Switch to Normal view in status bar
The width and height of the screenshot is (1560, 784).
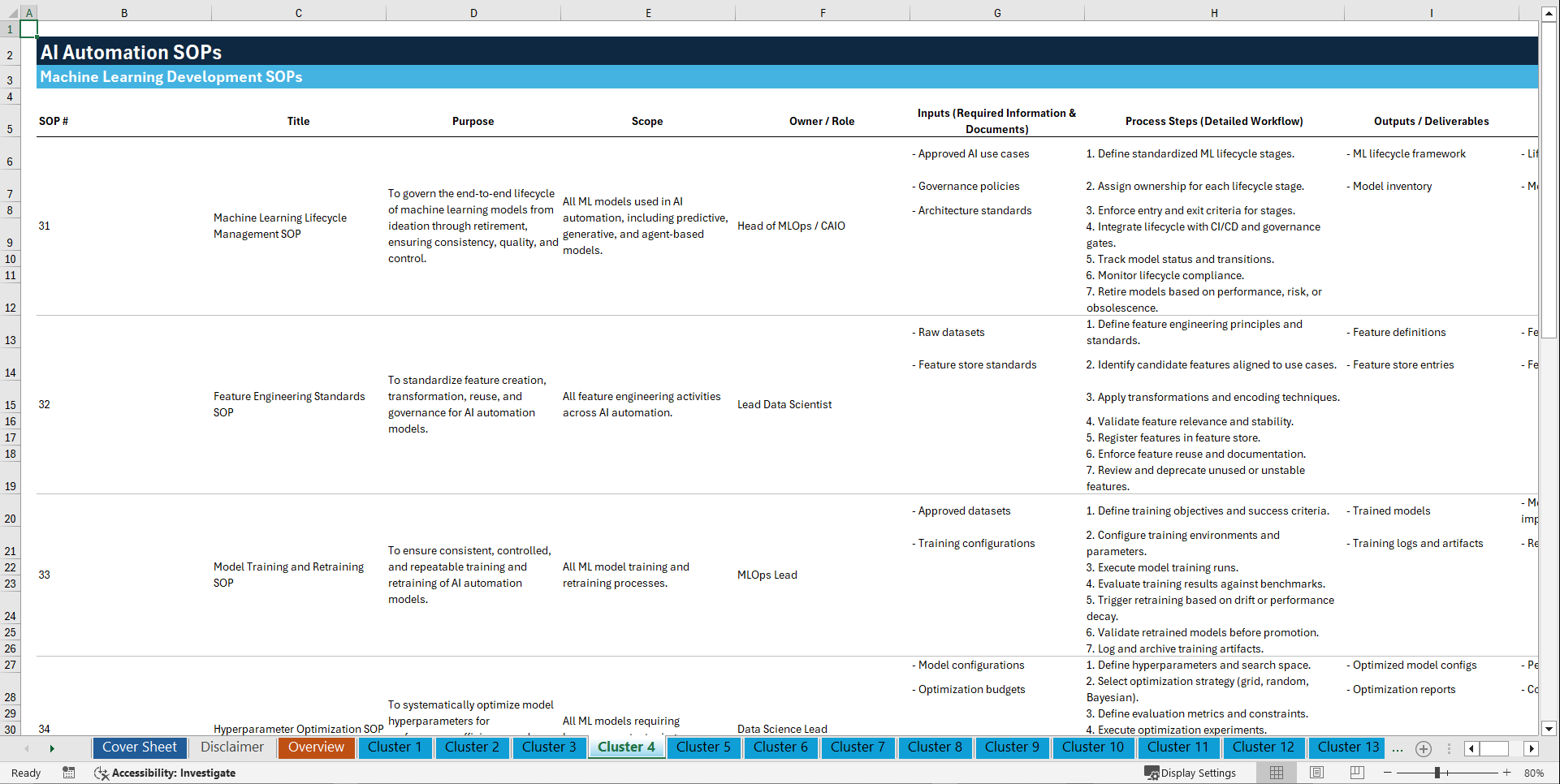click(1276, 773)
